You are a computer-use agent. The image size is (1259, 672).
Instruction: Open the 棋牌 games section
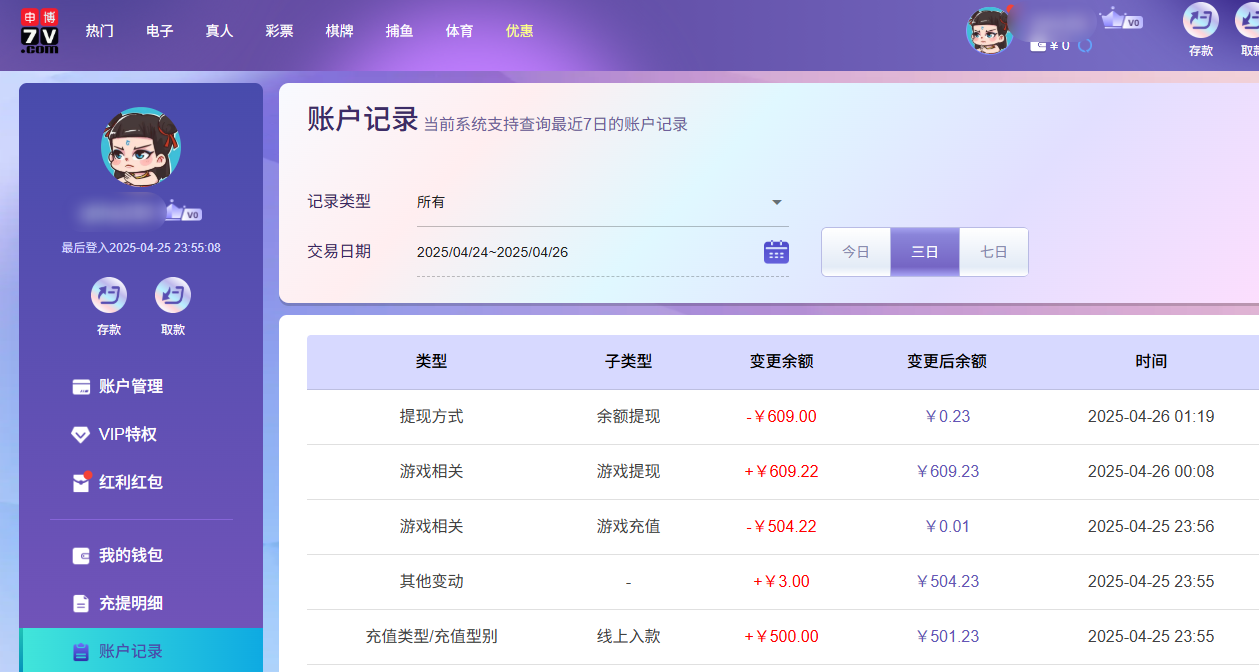(x=339, y=30)
